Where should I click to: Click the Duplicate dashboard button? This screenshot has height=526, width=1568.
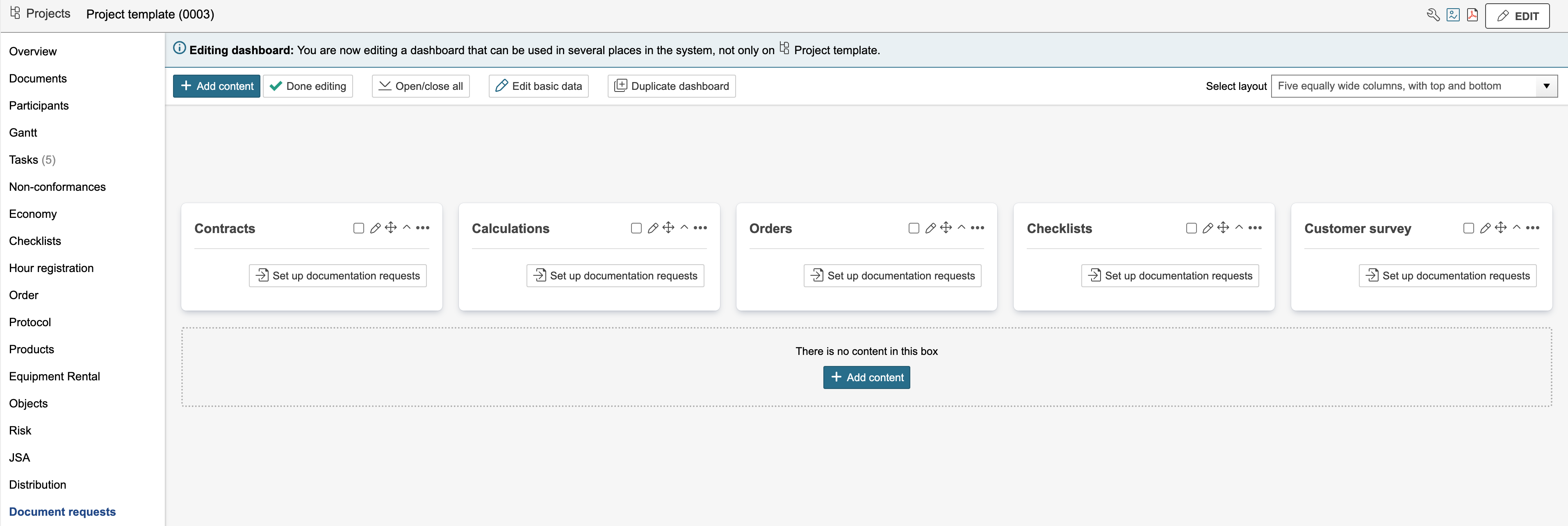click(x=671, y=86)
